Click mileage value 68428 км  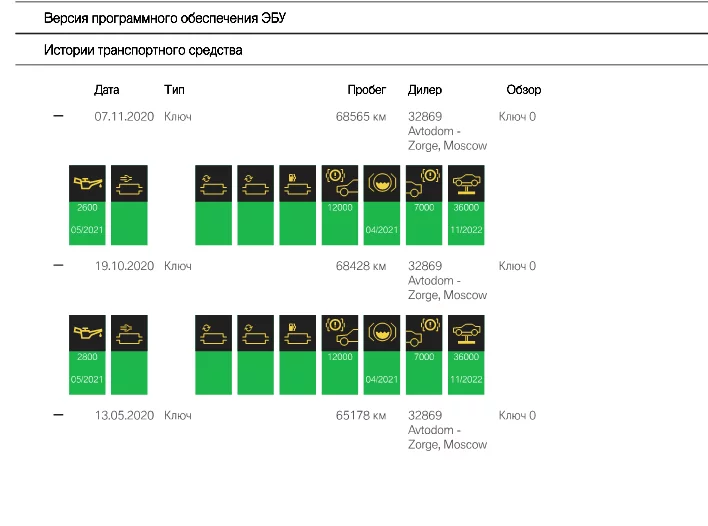361,266
